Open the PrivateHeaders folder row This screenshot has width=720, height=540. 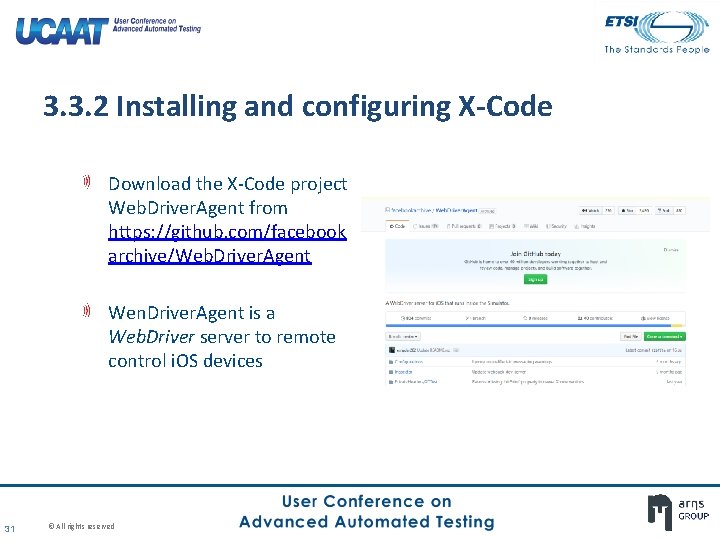535,382
